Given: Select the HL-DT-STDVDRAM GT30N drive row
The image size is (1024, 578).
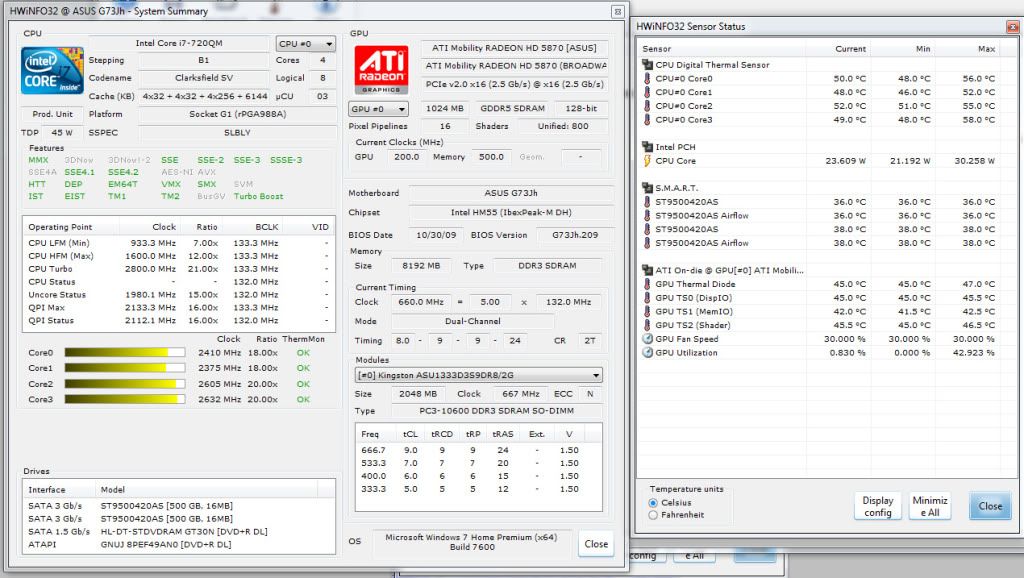Looking at the screenshot, I should tap(179, 532).
